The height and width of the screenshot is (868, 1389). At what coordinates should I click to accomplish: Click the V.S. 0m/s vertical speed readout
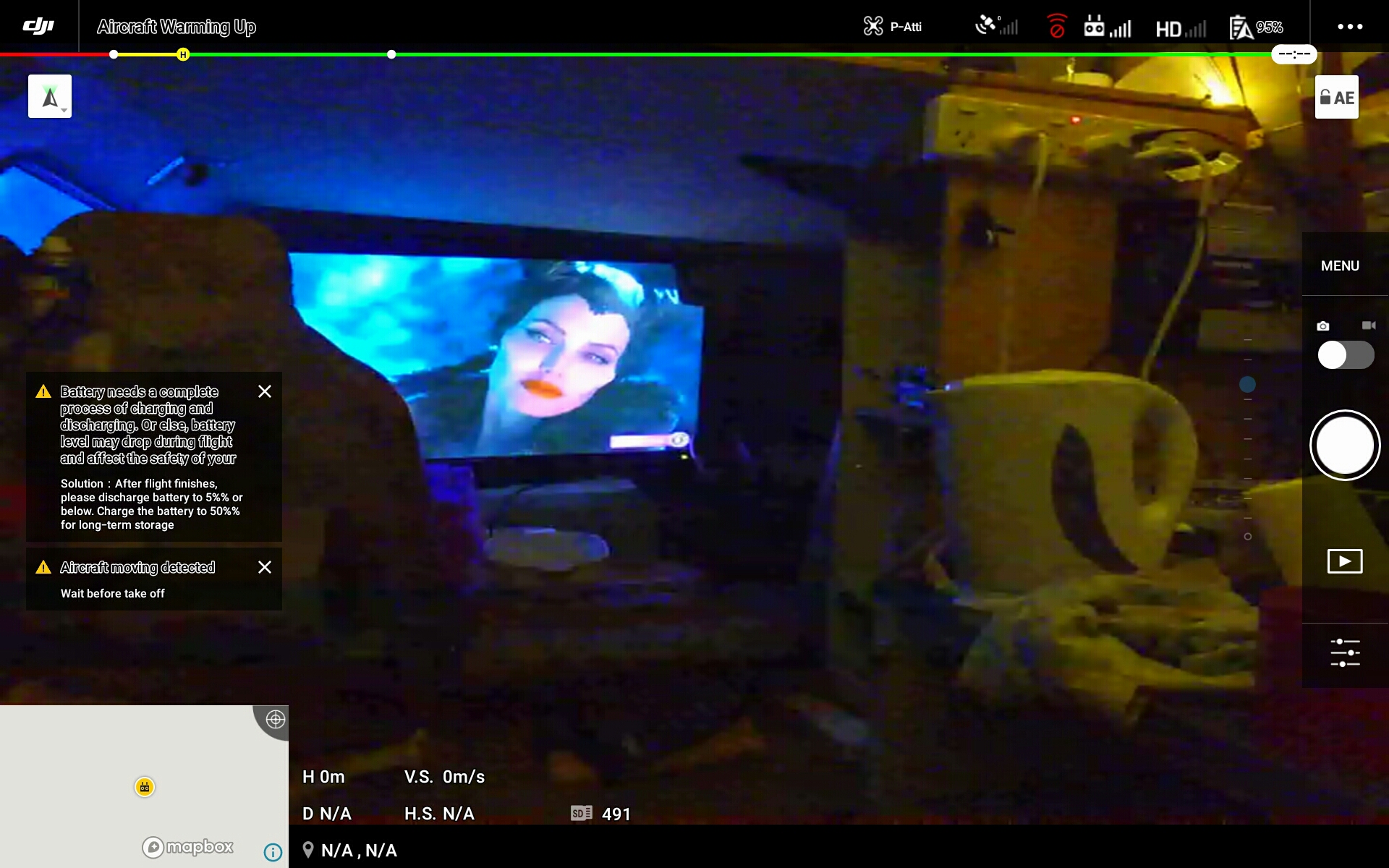tap(444, 777)
